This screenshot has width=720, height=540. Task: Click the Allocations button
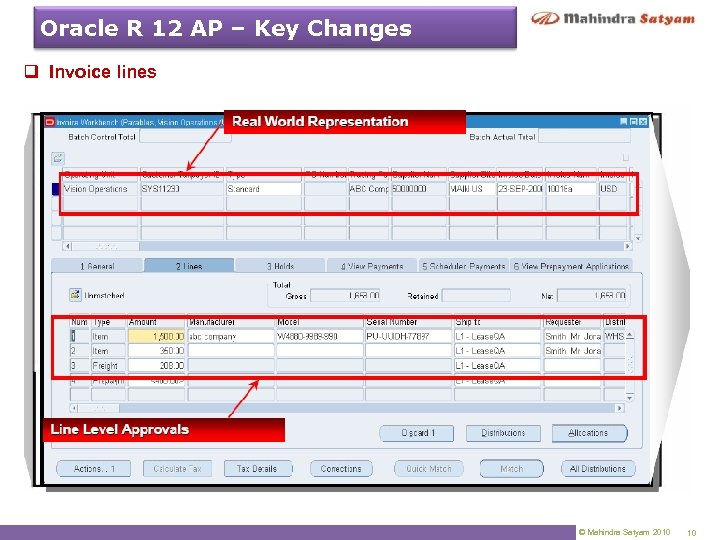[589, 433]
